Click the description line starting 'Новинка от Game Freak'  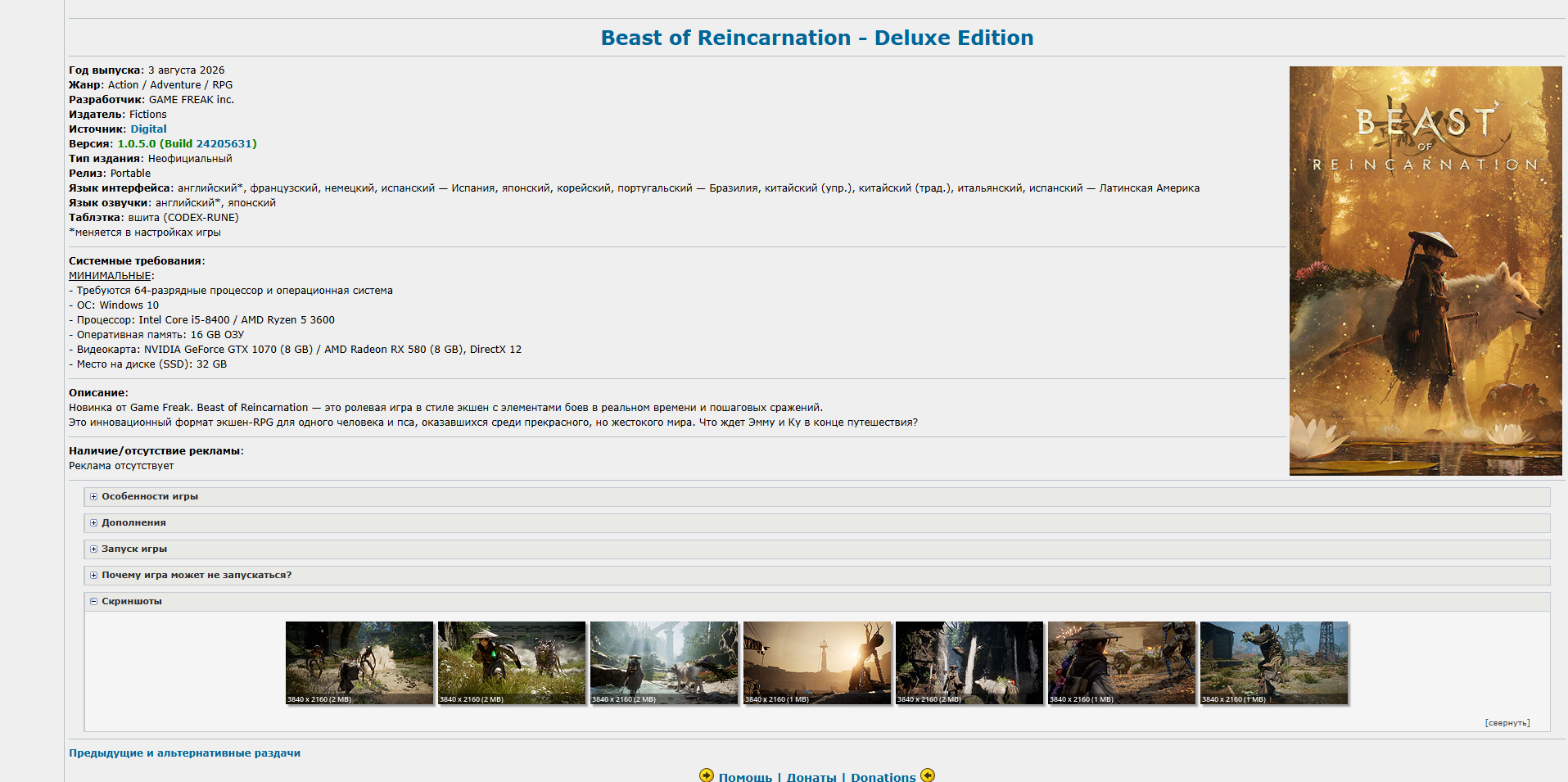tap(445, 408)
